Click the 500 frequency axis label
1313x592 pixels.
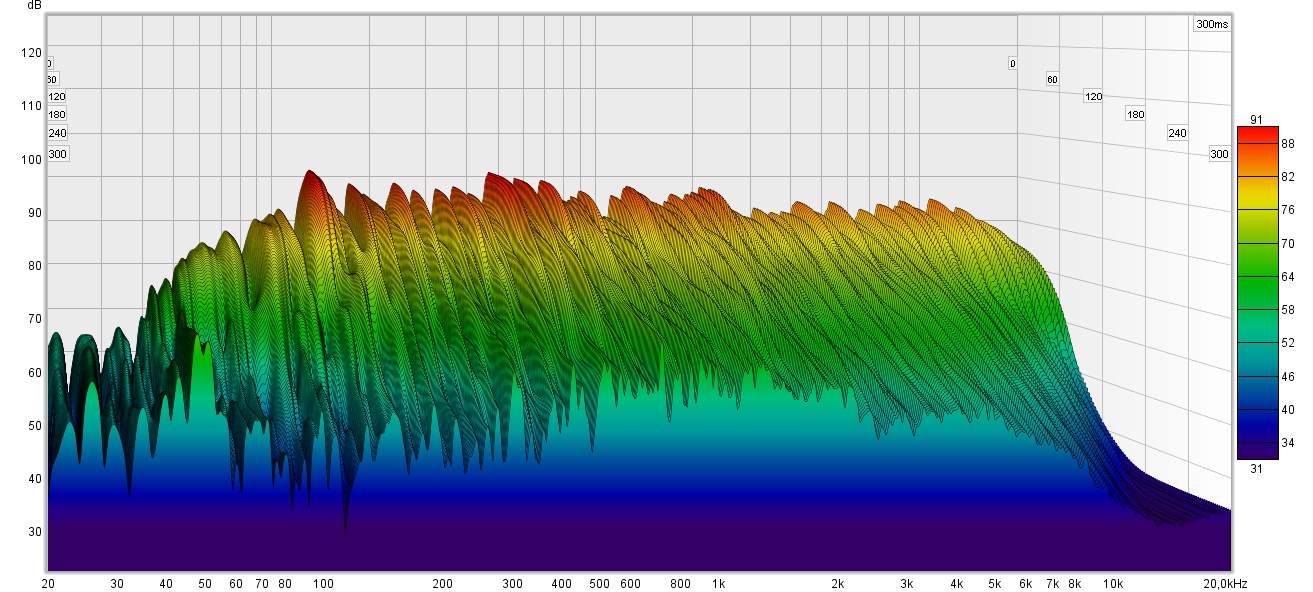click(599, 583)
